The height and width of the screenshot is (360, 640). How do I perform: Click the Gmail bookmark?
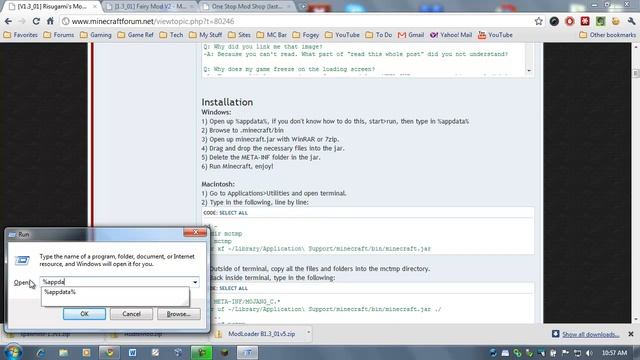click(x=411, y=35)
